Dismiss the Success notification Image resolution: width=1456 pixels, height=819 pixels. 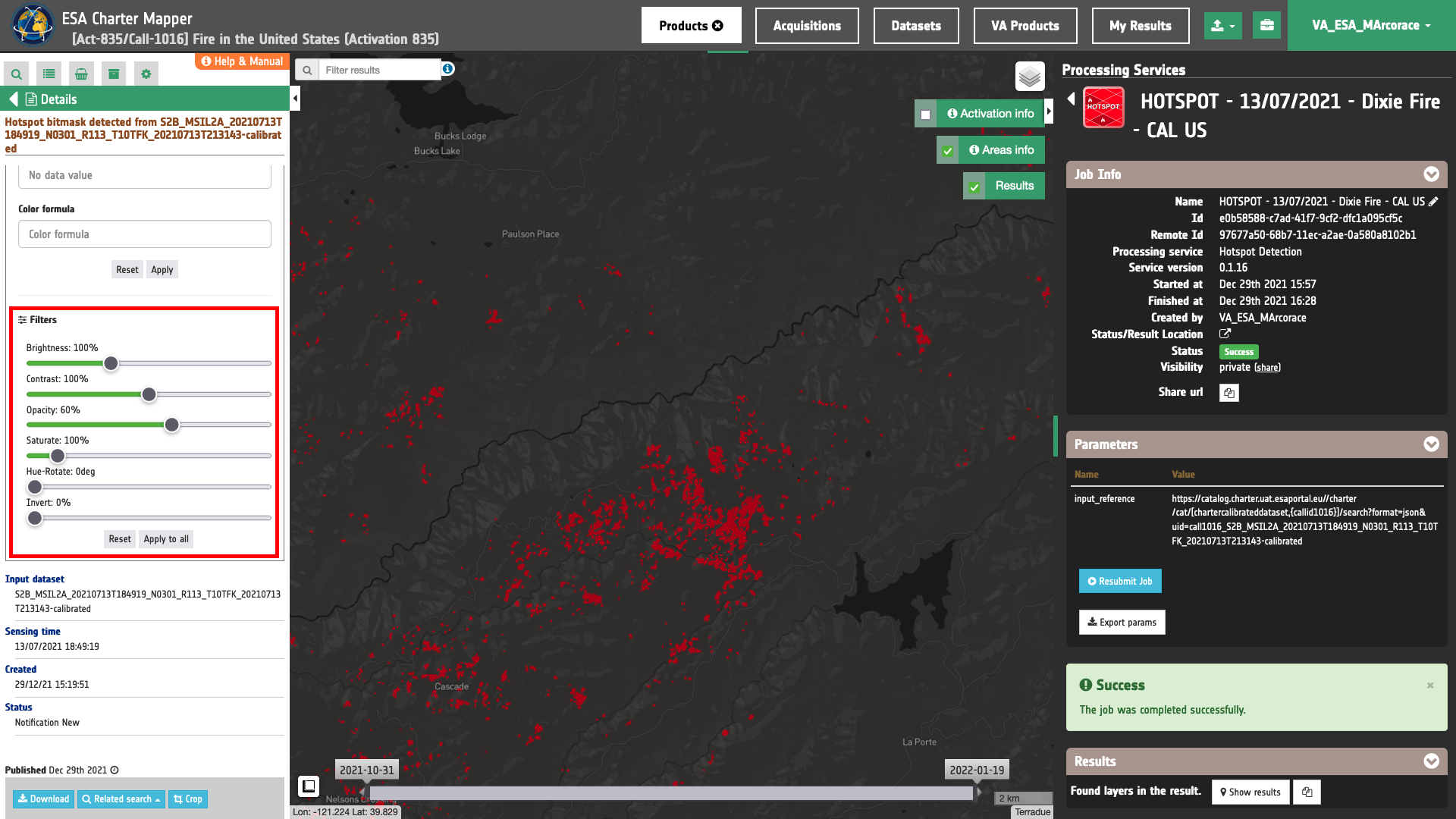(1430, 686)
